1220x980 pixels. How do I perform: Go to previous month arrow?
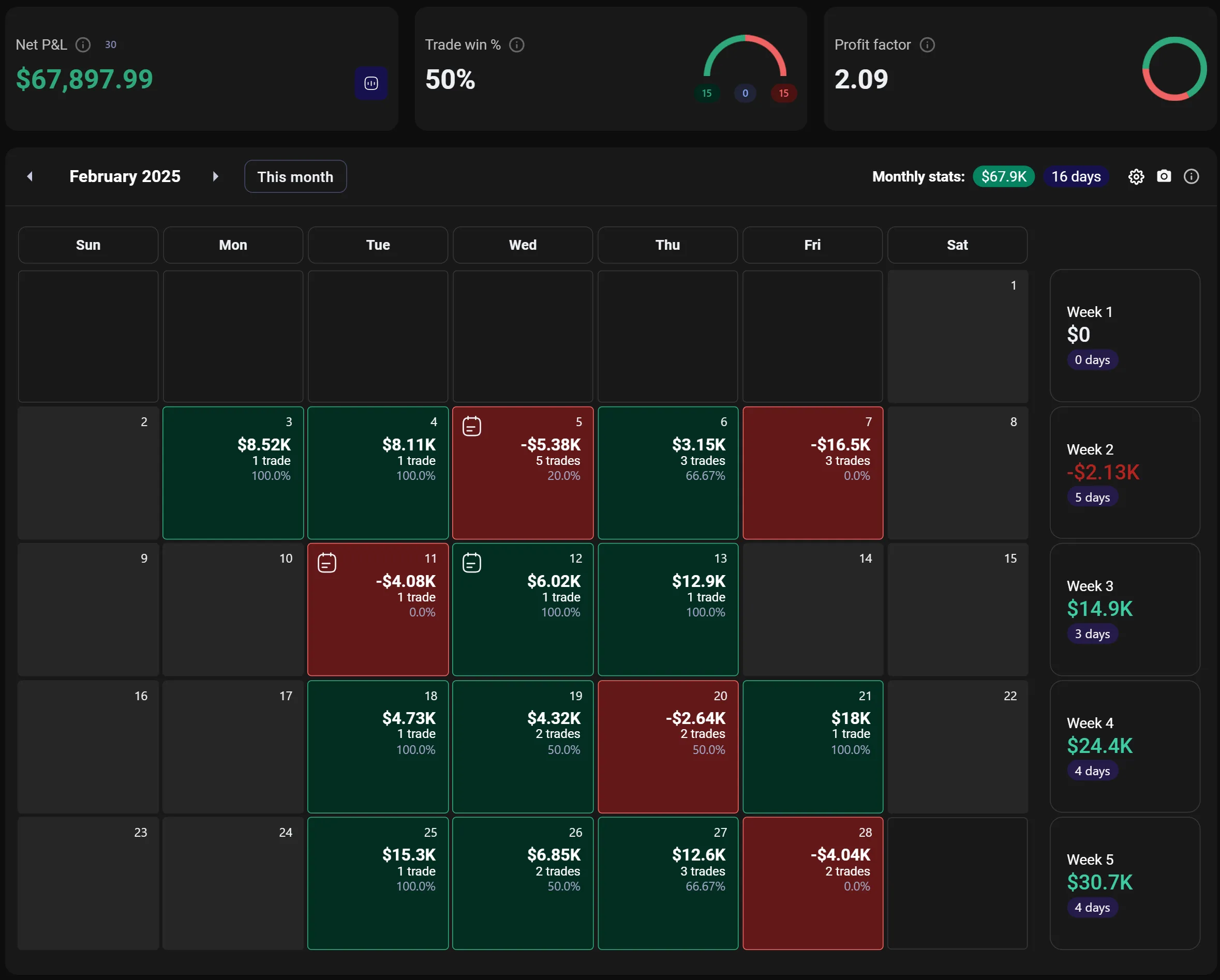[30, 176]
